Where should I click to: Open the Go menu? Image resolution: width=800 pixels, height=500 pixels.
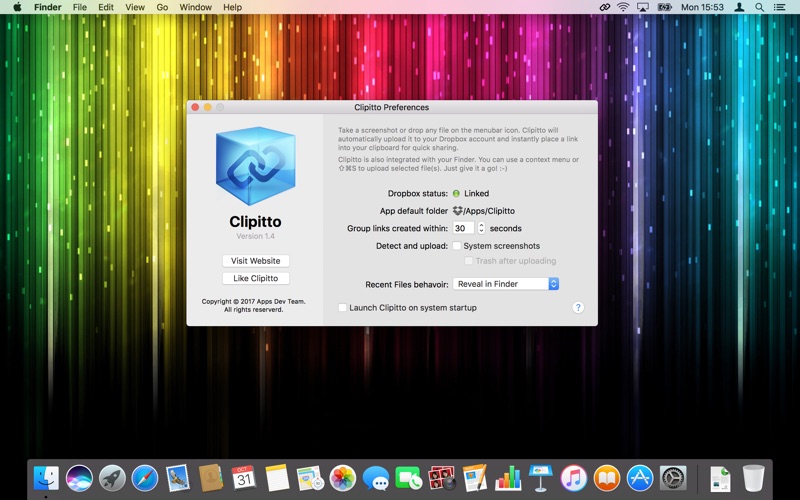coord(162,7)
